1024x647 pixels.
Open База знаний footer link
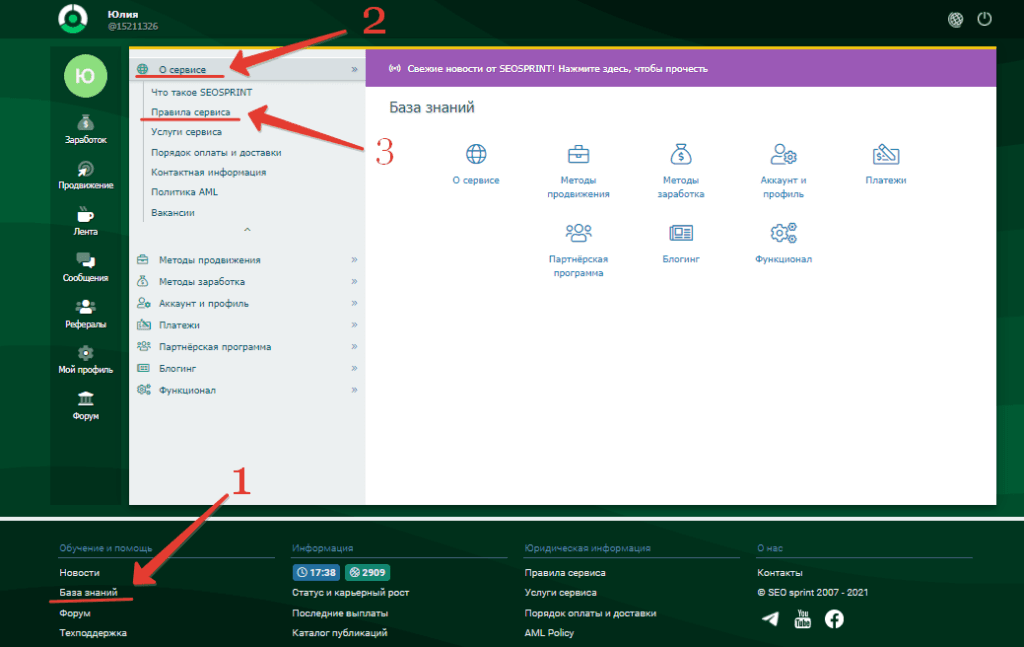pos(88,593)
